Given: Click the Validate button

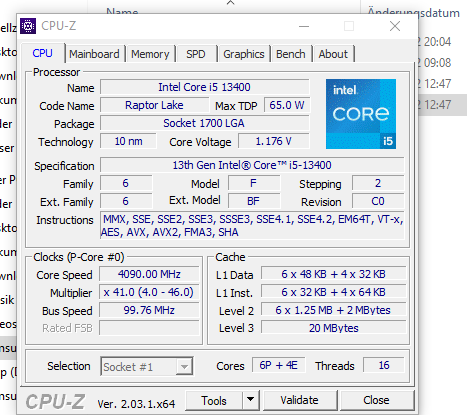Looking at the screenshot, I should click(299, 400).
